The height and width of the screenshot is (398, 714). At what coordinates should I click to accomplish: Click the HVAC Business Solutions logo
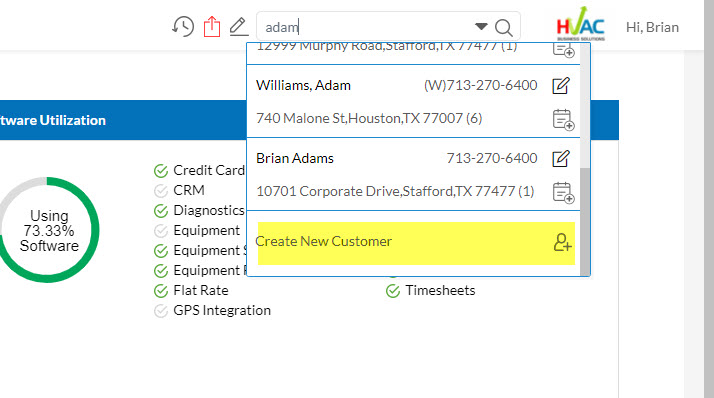point(581,24)
